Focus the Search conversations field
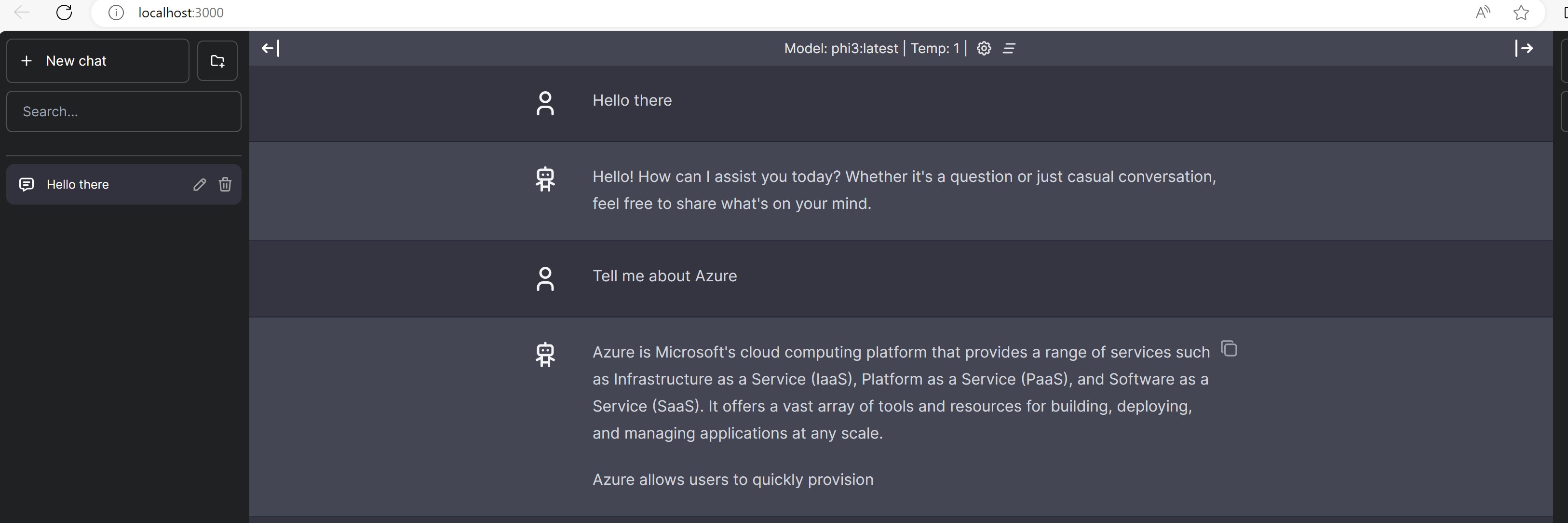Viewport: 1568px width, 523px height. [123, 111]
